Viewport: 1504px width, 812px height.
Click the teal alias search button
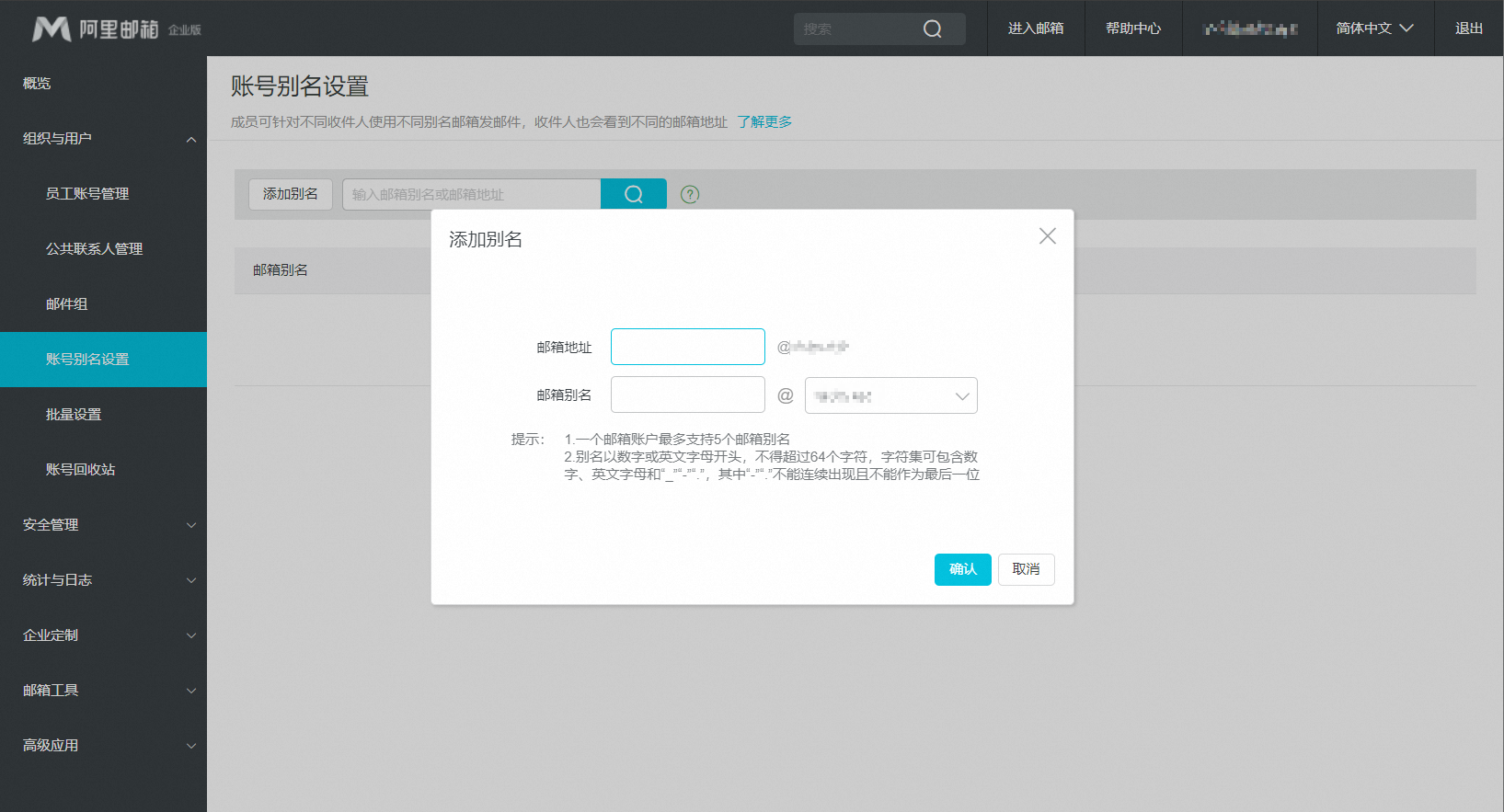click(x=633, y=194)
